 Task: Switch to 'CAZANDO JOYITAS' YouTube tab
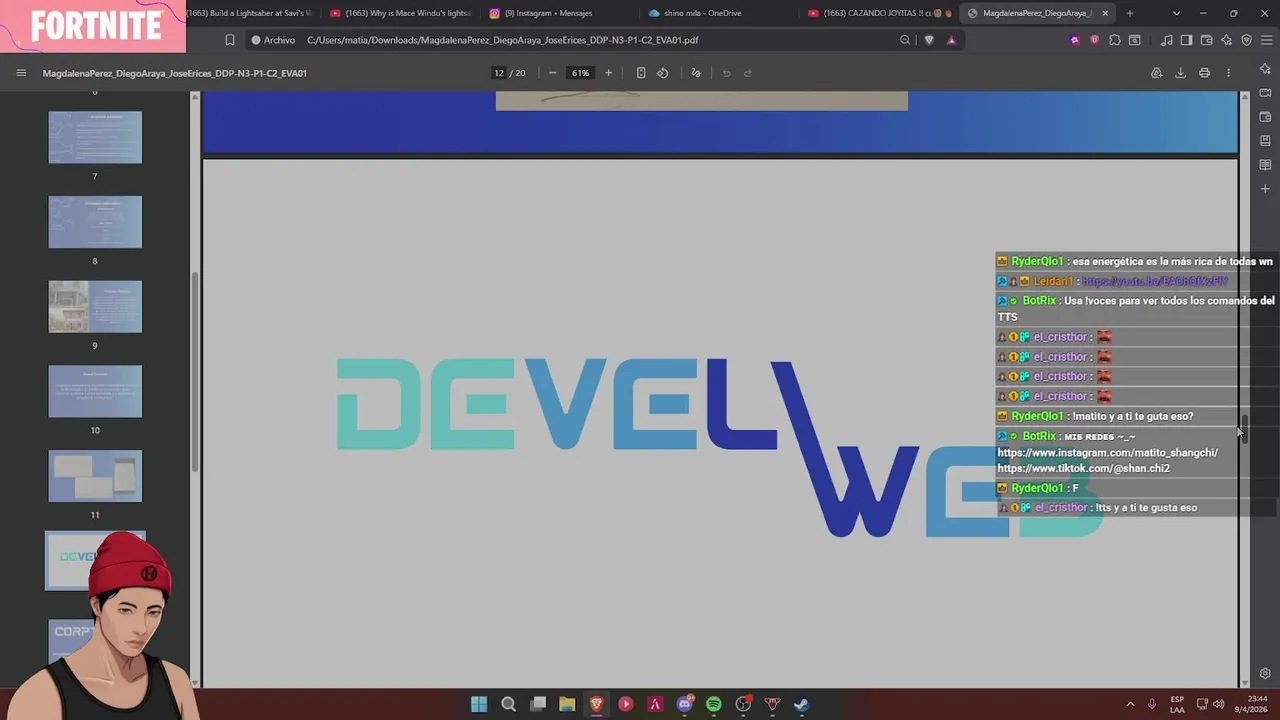coord(878,13)
